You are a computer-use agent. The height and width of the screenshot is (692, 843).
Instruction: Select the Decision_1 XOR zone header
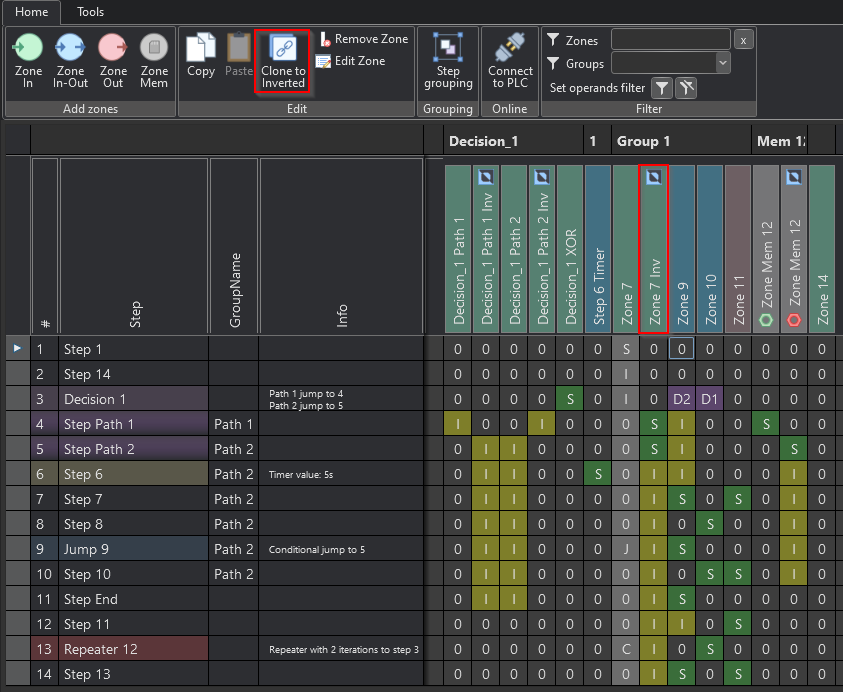(x=570, y=249)
